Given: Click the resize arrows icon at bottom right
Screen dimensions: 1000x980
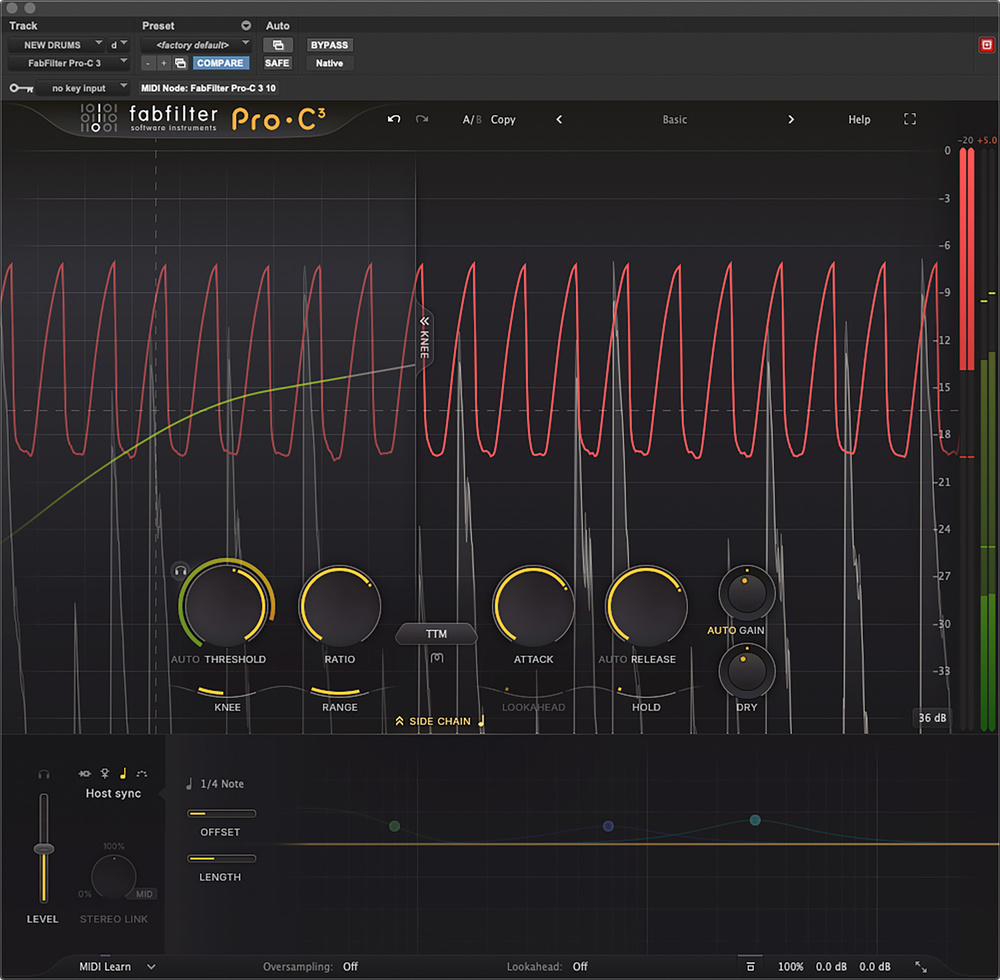Looking at the screenshot, I should [x=921, y=967].
